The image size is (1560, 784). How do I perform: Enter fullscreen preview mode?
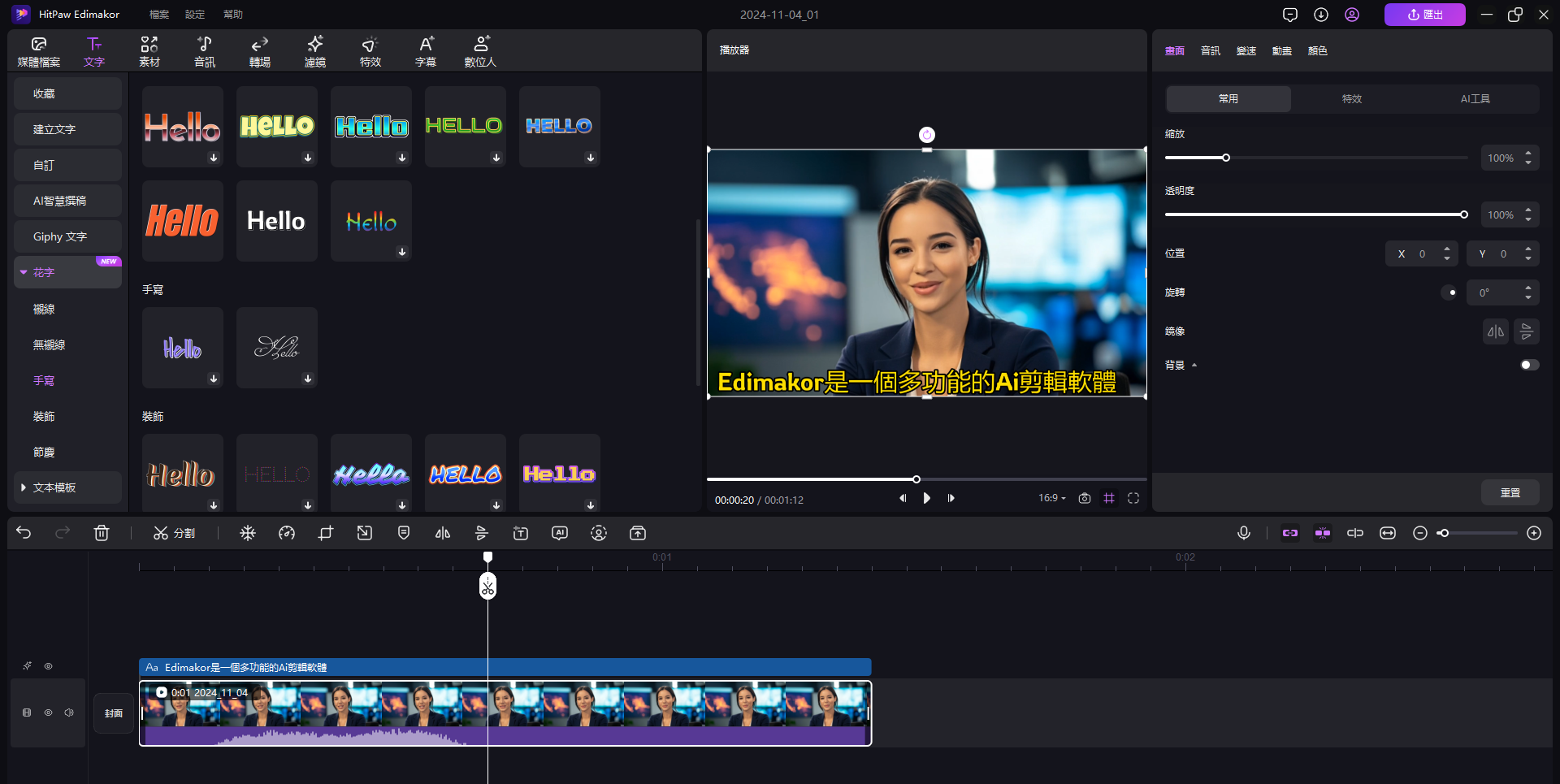(1133, 498)
